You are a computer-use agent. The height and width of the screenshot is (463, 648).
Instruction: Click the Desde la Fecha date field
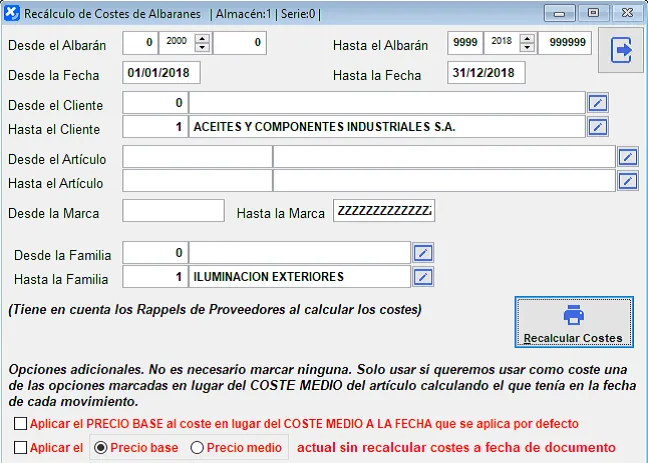coord(162,73)
